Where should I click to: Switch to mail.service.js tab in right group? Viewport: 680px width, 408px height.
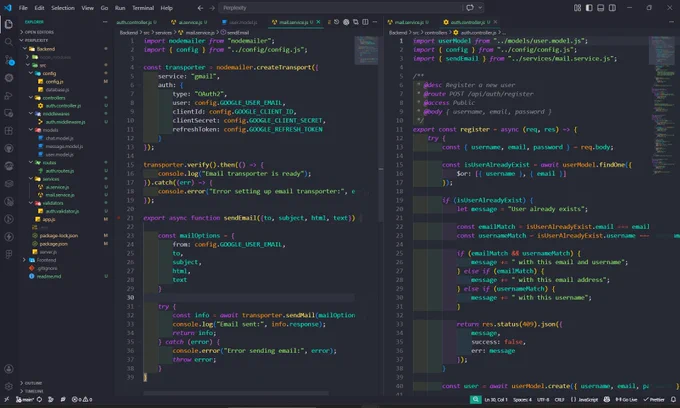pos(408,22)
